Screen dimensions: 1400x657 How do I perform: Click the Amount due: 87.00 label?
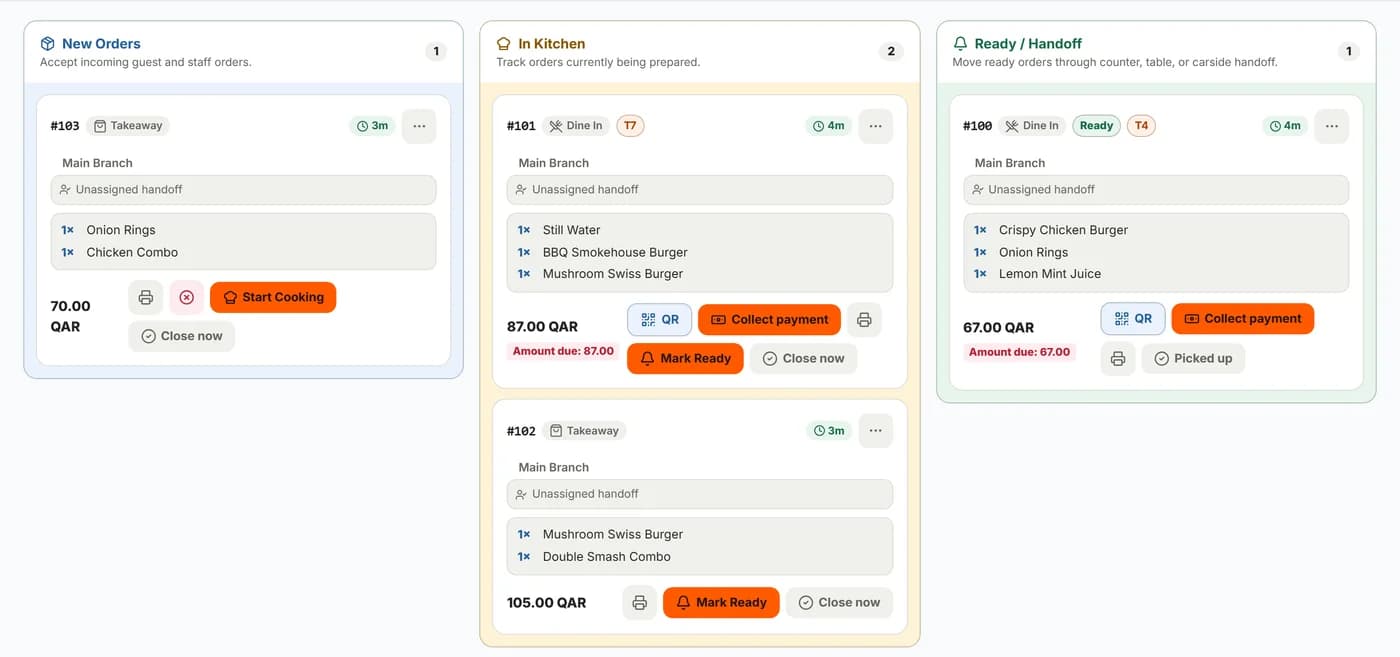pos(563,351)
